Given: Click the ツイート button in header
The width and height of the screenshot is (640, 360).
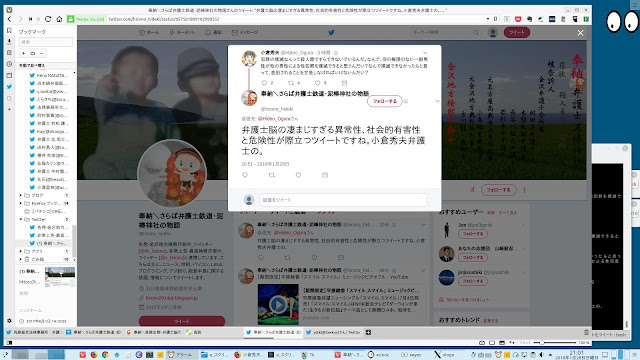Looking at the screenshot, I should click(517, 32).
